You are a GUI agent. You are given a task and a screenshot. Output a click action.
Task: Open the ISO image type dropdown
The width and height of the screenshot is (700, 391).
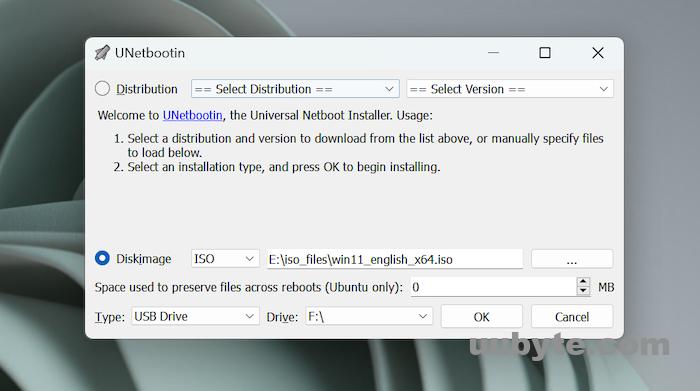(x=225, y=259)
